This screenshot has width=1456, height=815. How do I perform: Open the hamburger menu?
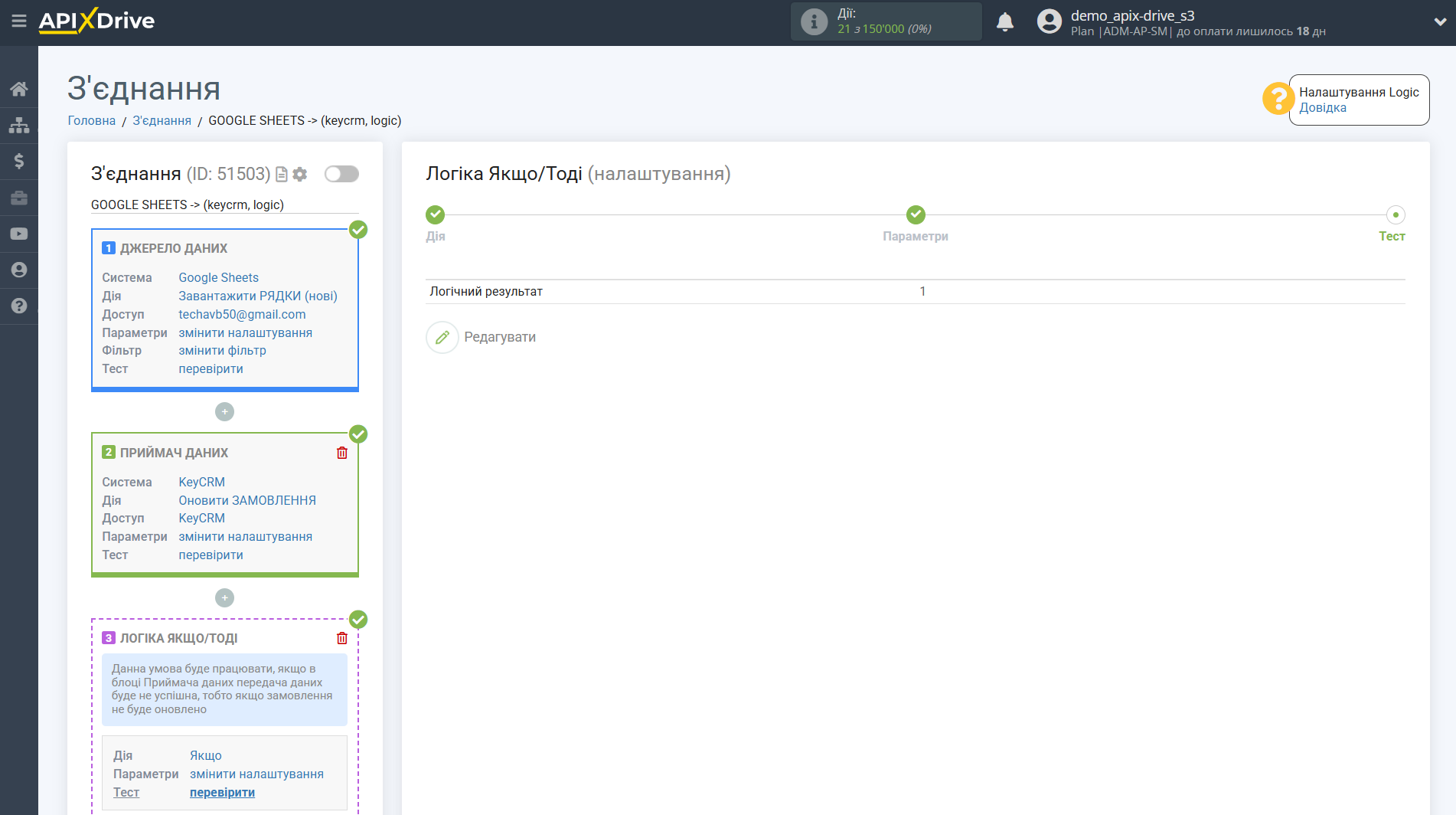(x=19, y=21)
